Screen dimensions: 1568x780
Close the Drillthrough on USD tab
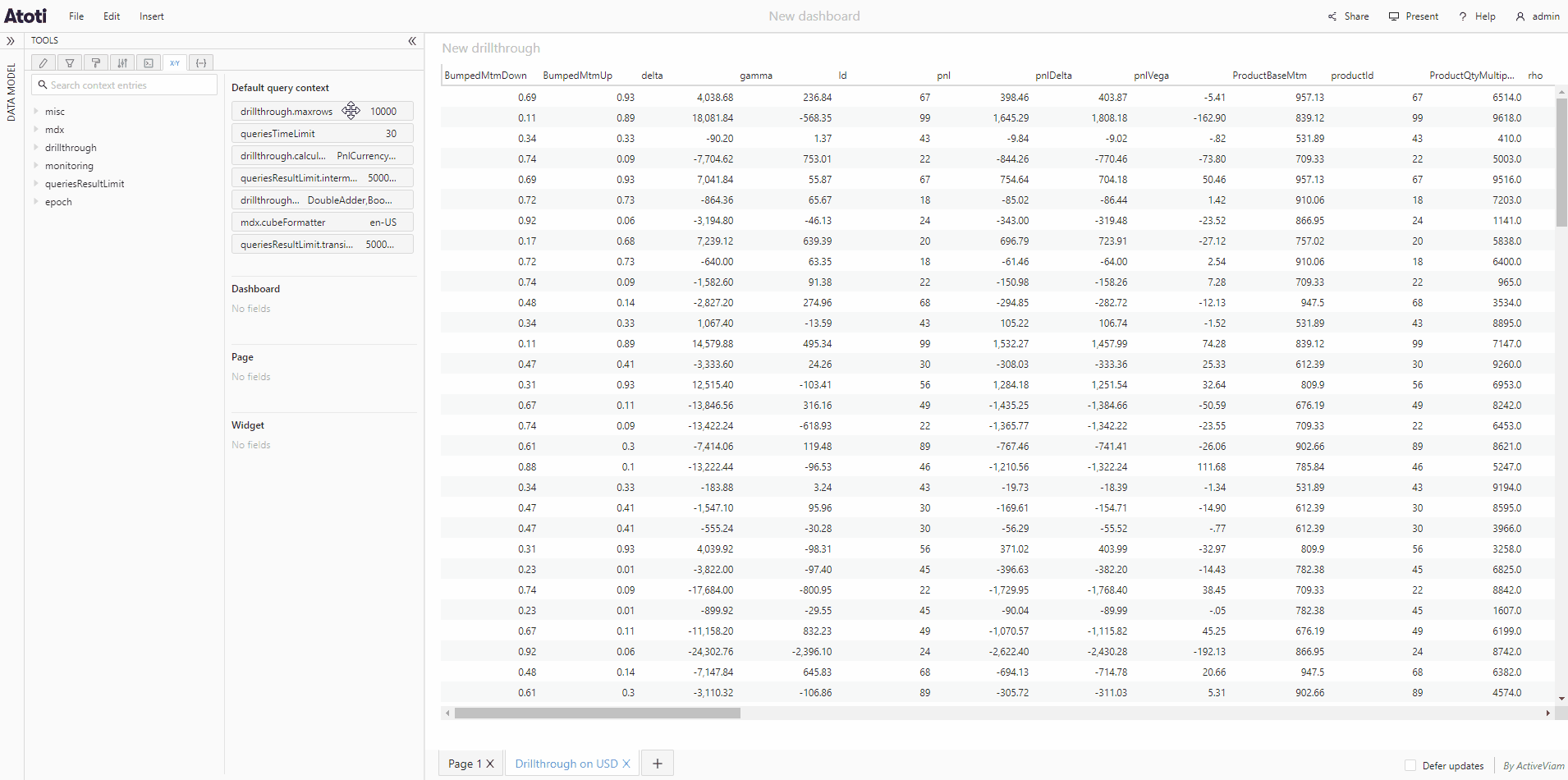click(x=626, y=764)
